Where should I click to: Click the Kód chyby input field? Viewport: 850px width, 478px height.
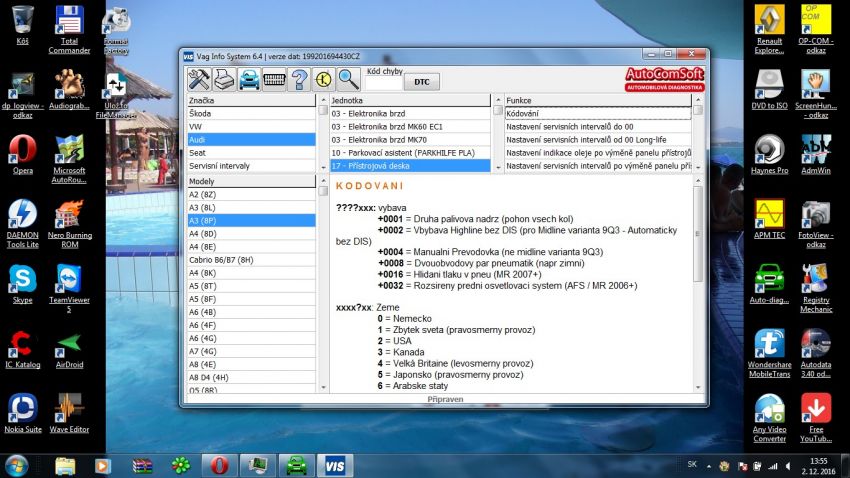click(x=383, y=82)
